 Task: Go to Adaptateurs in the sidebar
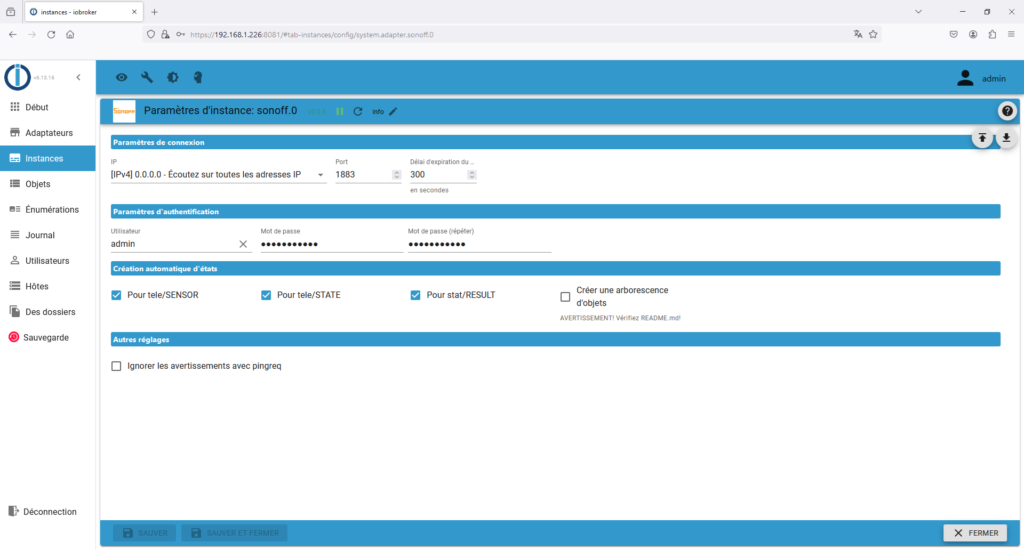pos(49,132)
